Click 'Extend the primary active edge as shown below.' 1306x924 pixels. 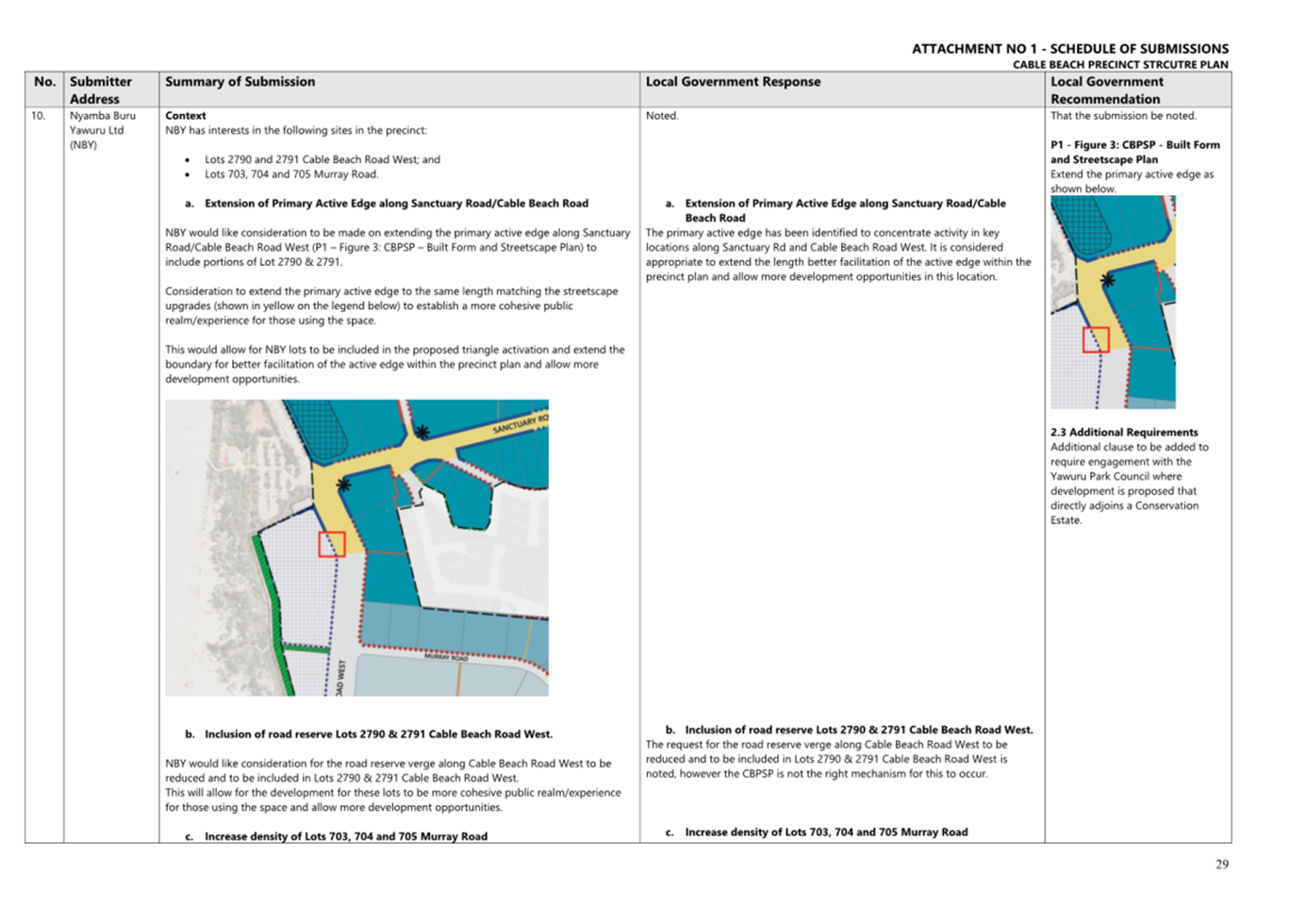pyautogui.click(x=1132, y=181)
